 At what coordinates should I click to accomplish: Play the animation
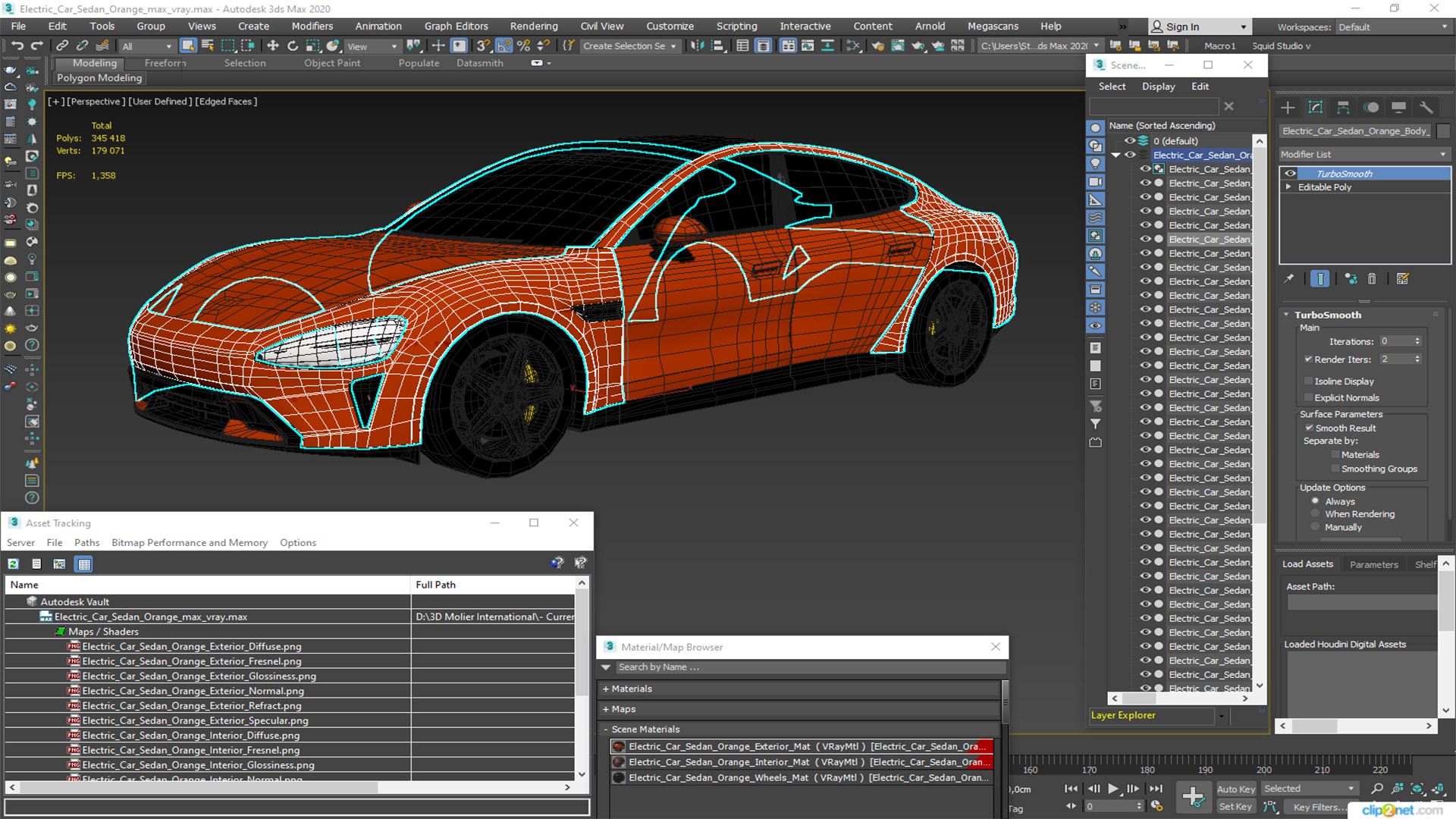1112,789
